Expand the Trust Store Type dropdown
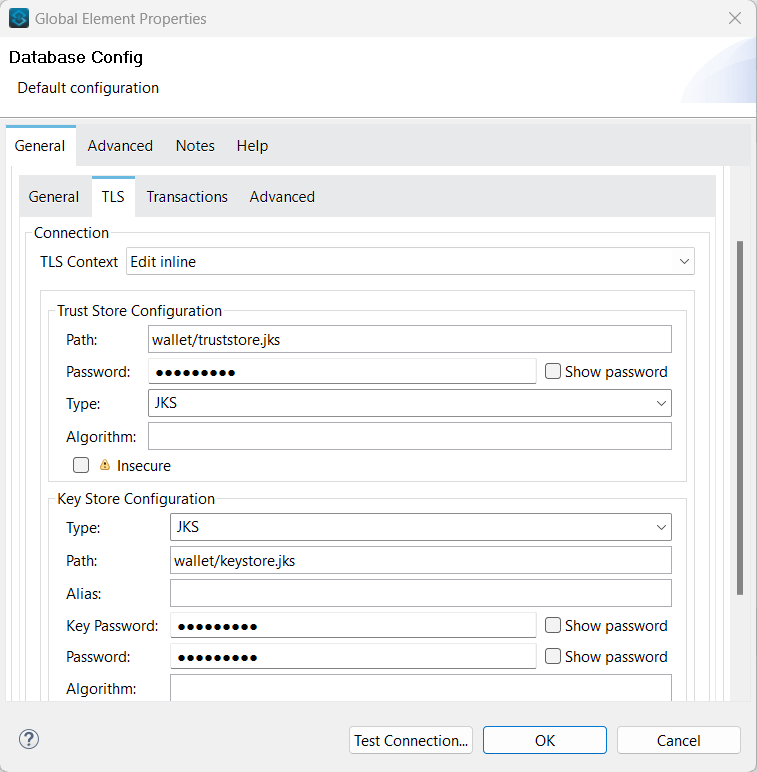The height and width of the screenshot is (772, 757). (410, 403)
